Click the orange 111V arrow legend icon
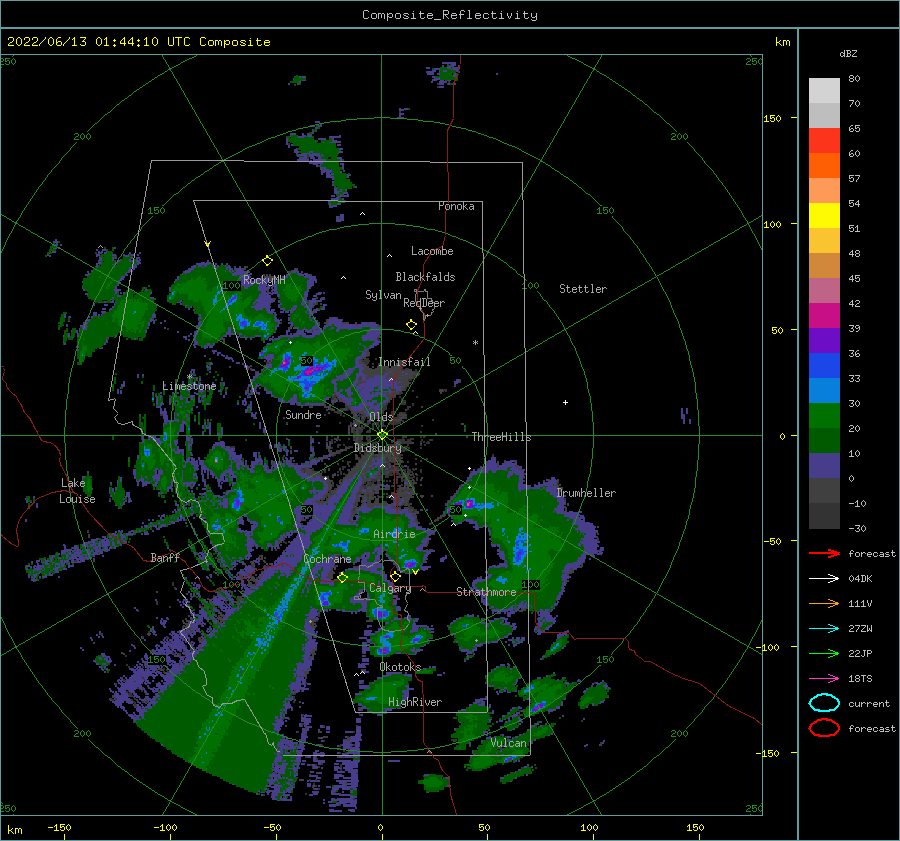The width and height of the screenshot is (900, 841). point(824,603)
